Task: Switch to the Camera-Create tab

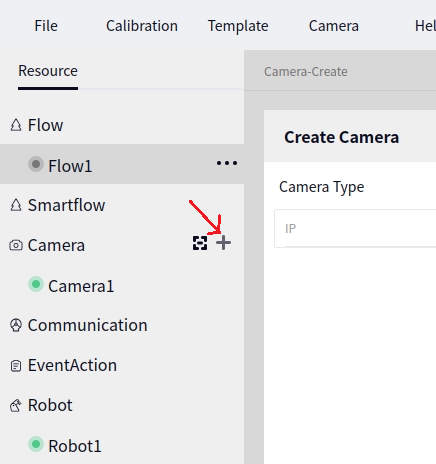Action: pos(306,72)
